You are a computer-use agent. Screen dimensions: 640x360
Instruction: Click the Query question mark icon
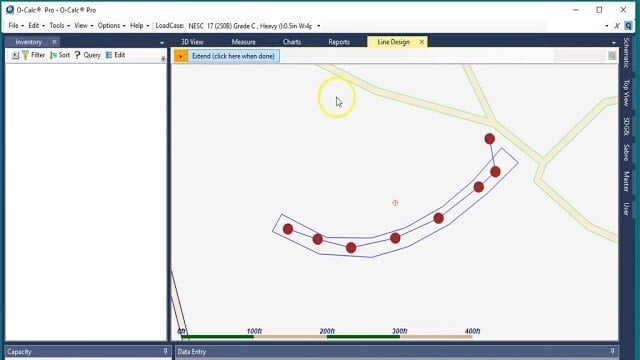77,55
